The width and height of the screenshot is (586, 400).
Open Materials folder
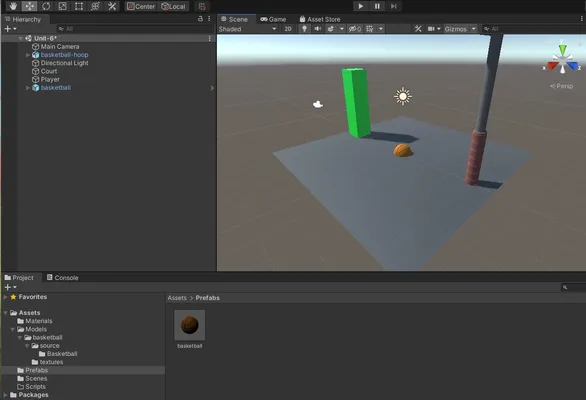point(35,321)
